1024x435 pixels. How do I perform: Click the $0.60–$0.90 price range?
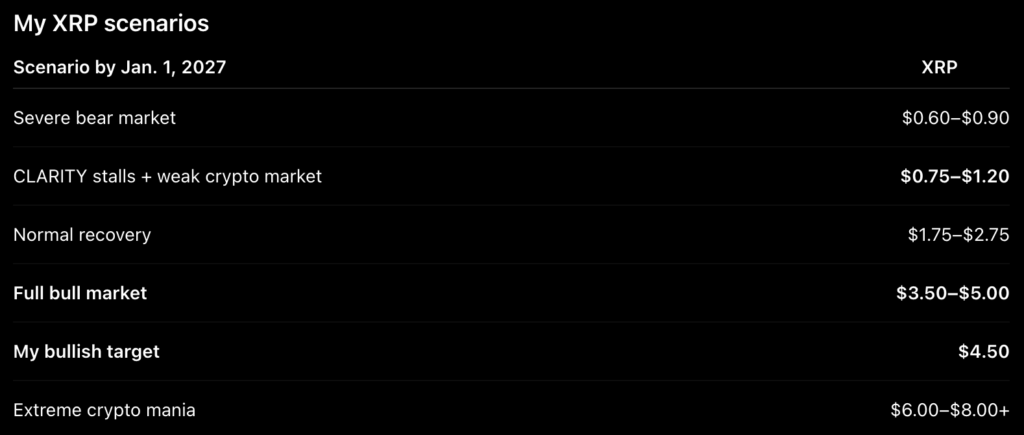click(955, 118)
